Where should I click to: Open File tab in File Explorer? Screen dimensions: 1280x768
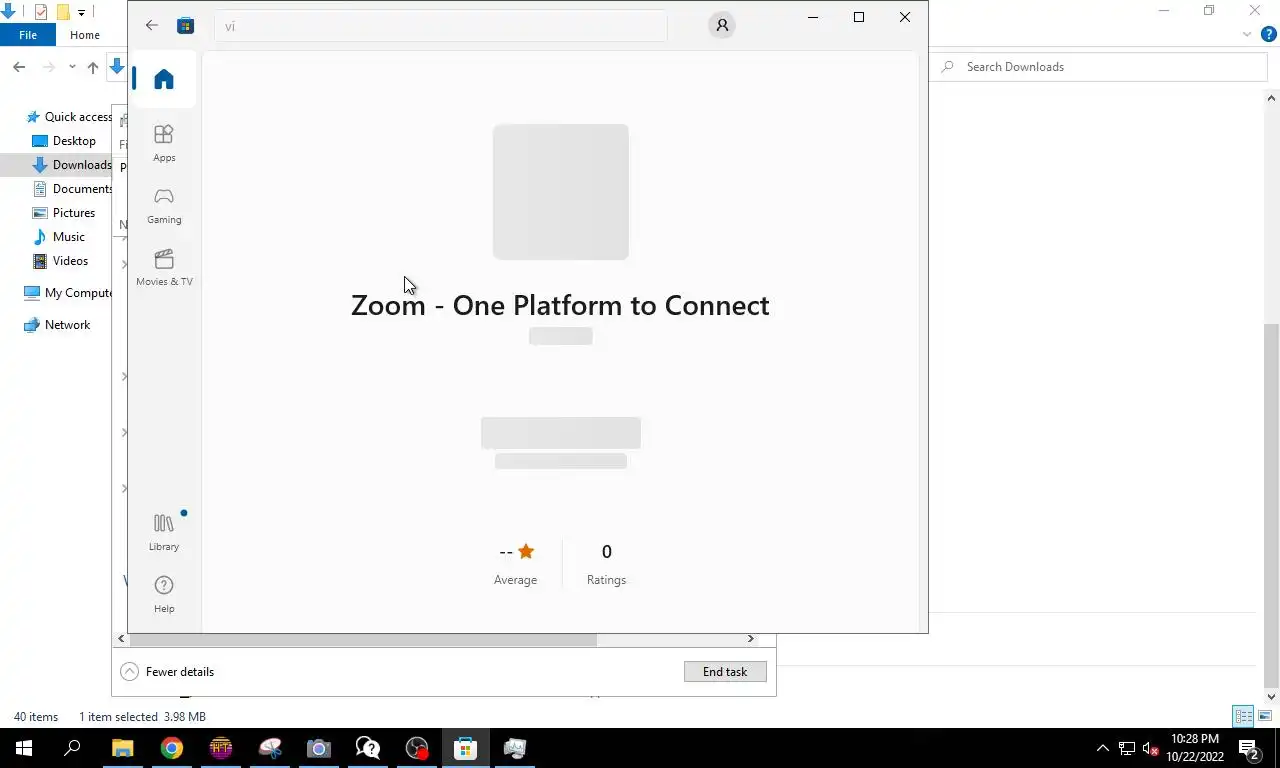click(x=28, y=35)
